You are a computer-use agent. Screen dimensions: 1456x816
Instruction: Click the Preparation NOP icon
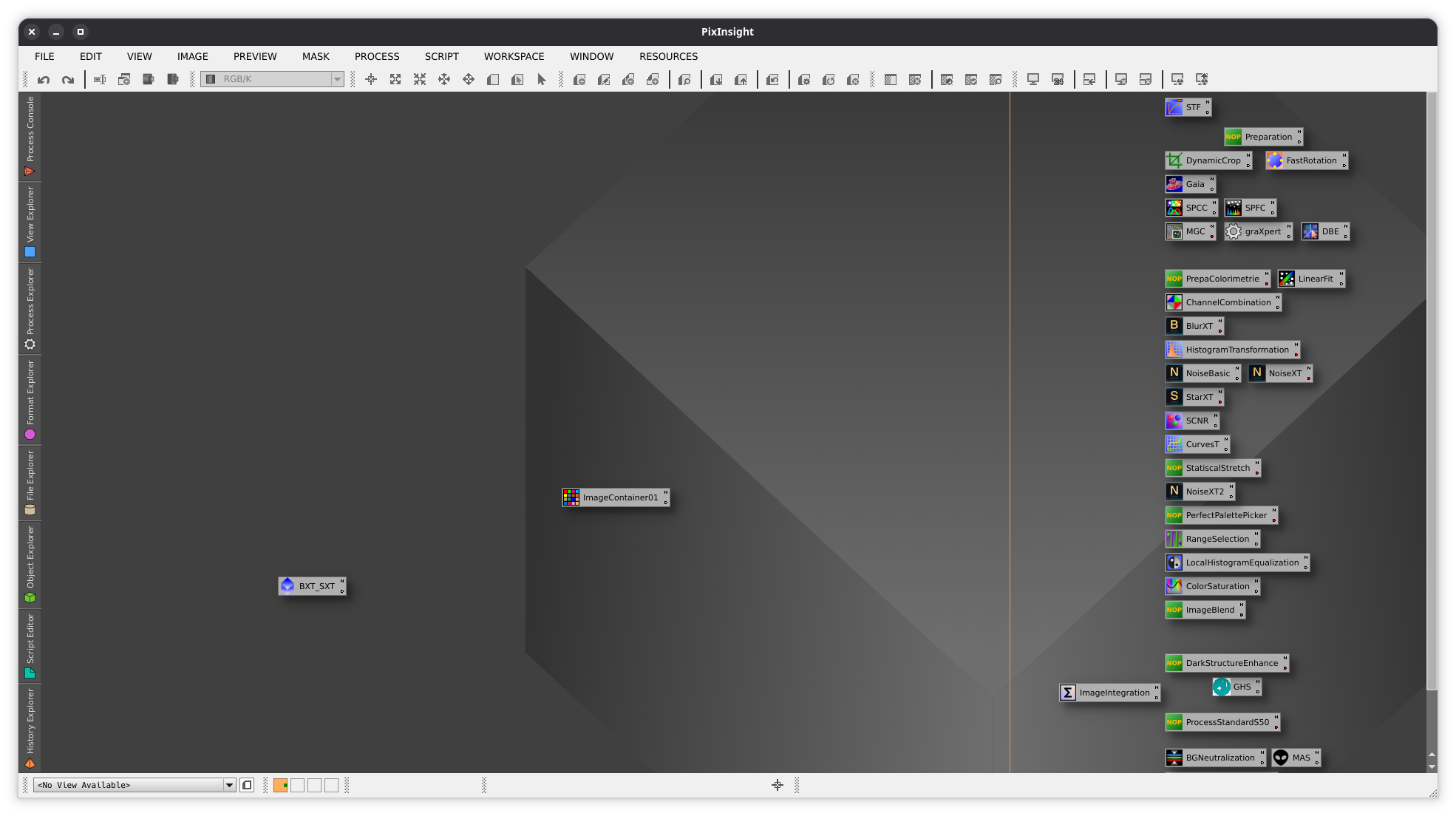[x=1234, y=137]
